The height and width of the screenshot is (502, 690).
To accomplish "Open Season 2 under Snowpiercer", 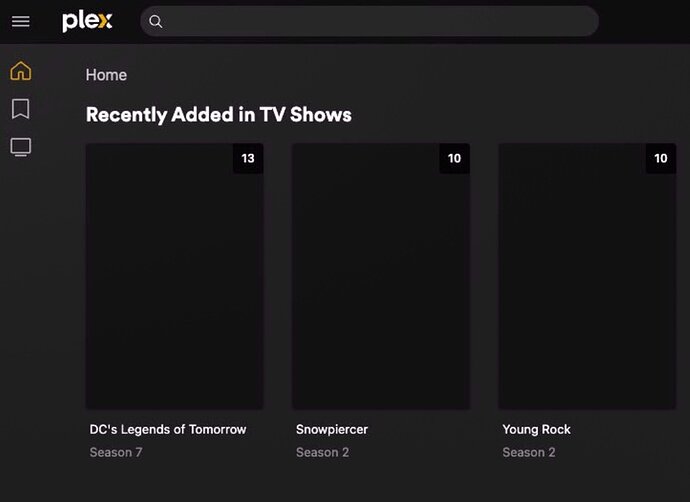I will pyautogui.click(x=322, y=452).
